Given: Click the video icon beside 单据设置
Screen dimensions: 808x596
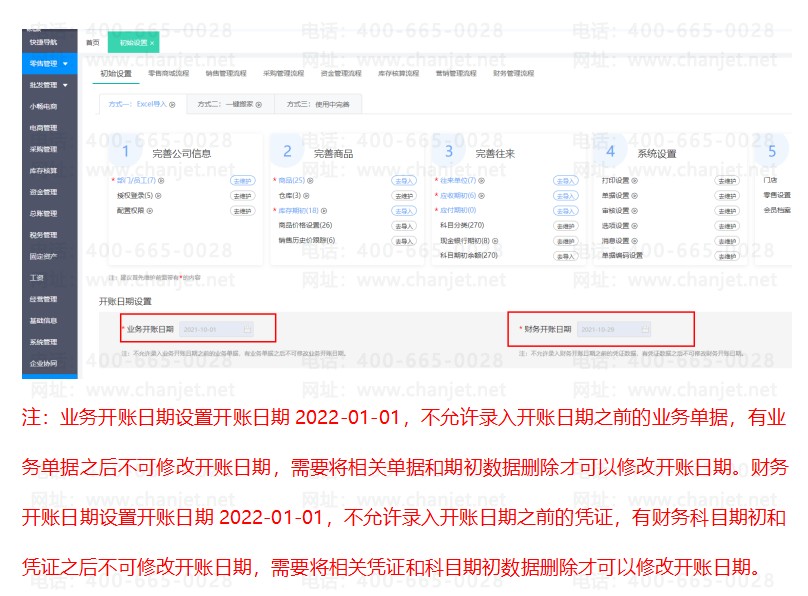Looking at the screenshot, I should point(634,196).
